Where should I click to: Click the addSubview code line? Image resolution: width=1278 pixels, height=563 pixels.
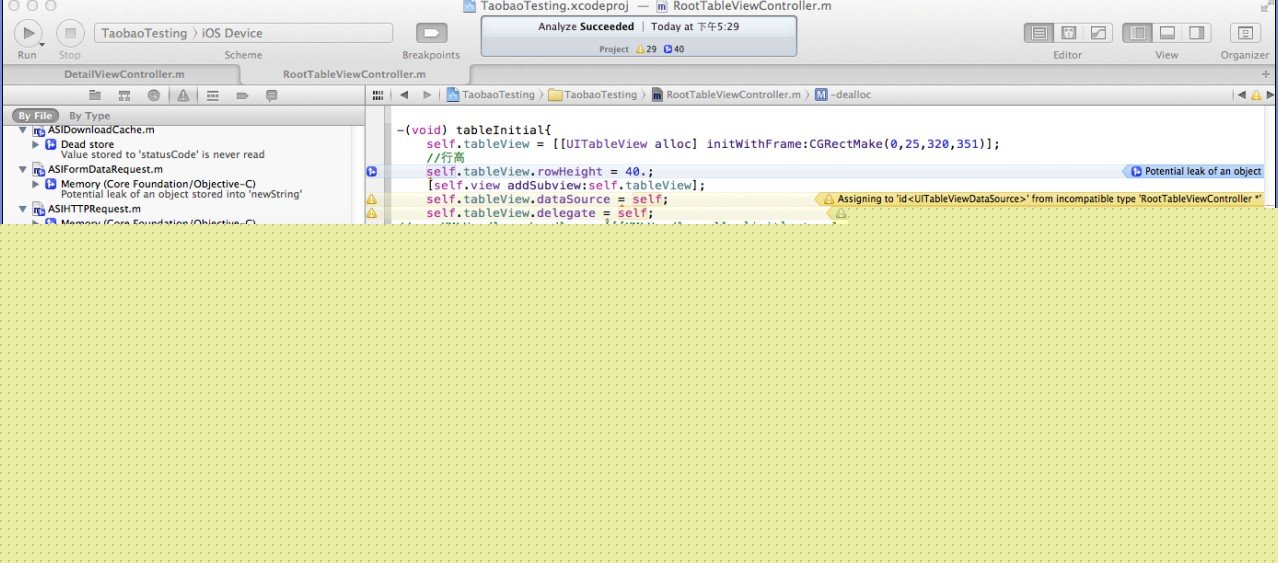pyautogui.click(x=566, y=185)
